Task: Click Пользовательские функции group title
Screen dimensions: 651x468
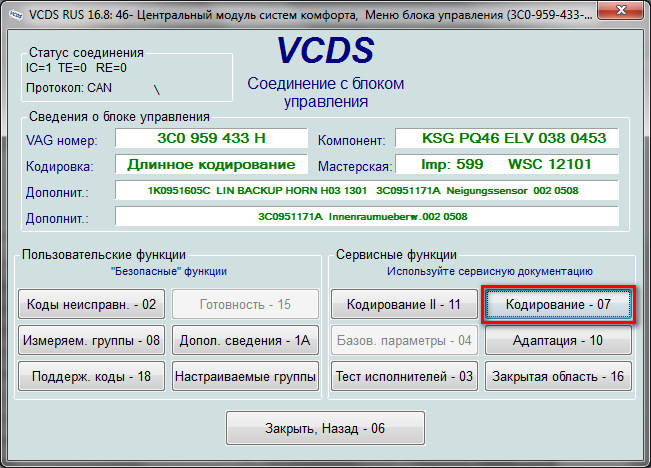Action: (x=104, y=255)
